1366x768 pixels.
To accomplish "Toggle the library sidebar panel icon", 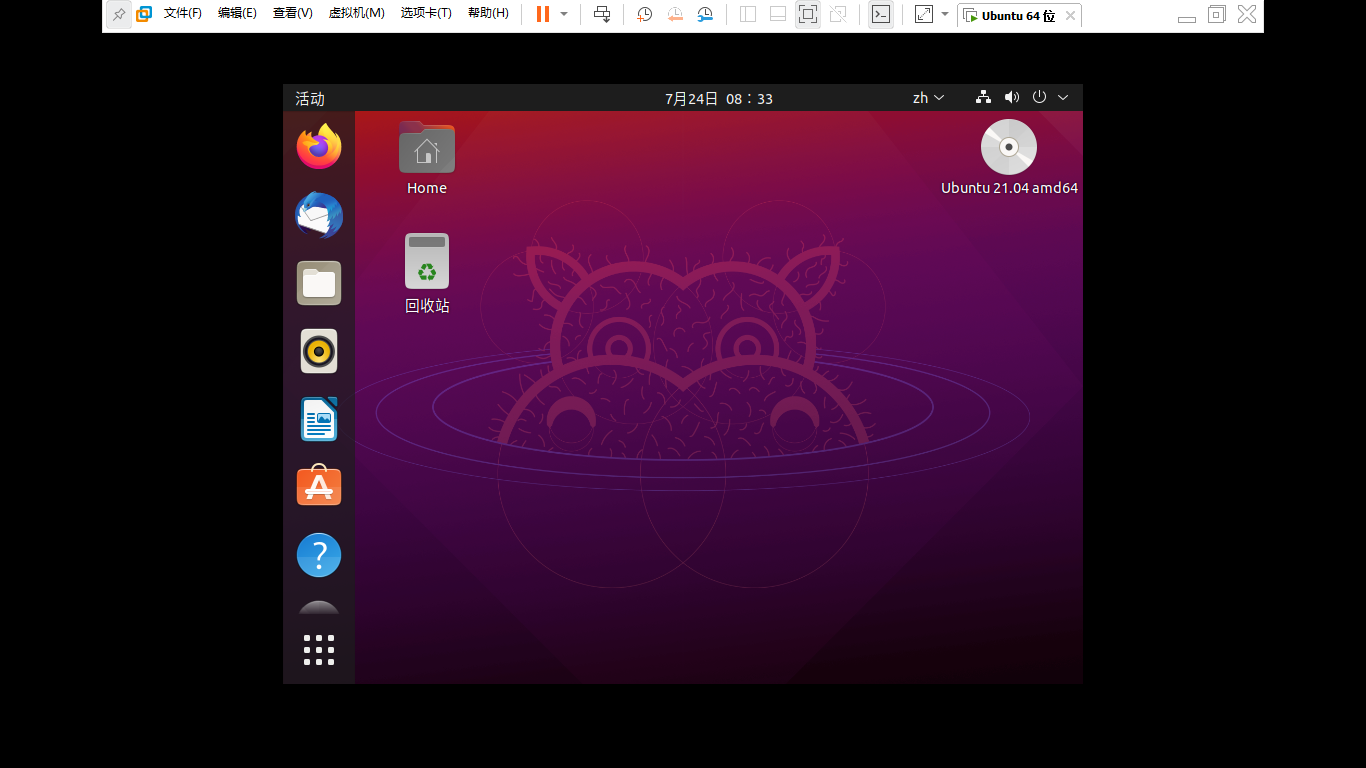I will (748, 14).
